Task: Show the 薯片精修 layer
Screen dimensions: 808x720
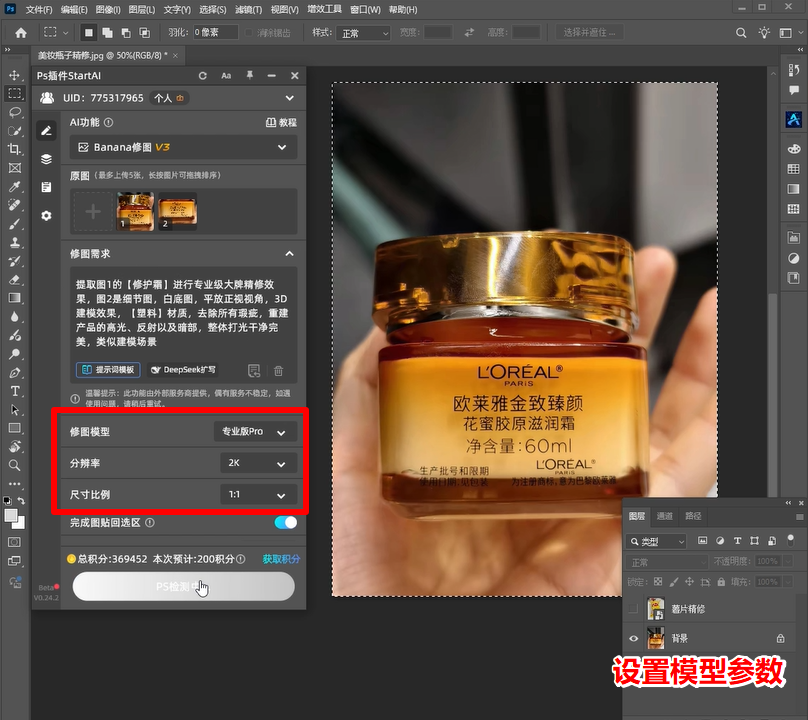Action: point(633,609)
